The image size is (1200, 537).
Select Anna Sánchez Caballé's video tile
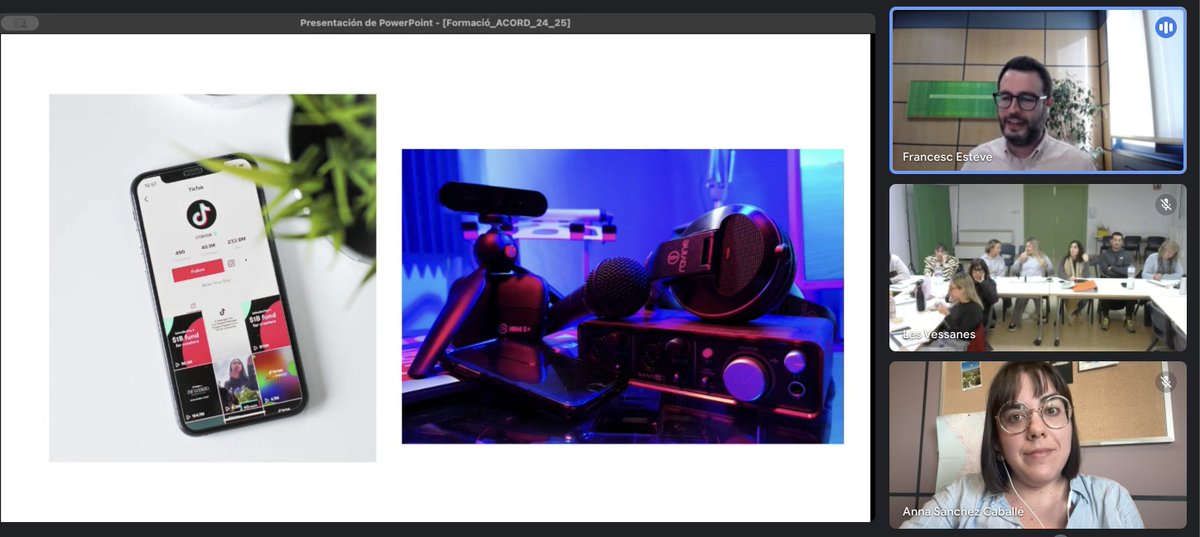coord(1038,445)
